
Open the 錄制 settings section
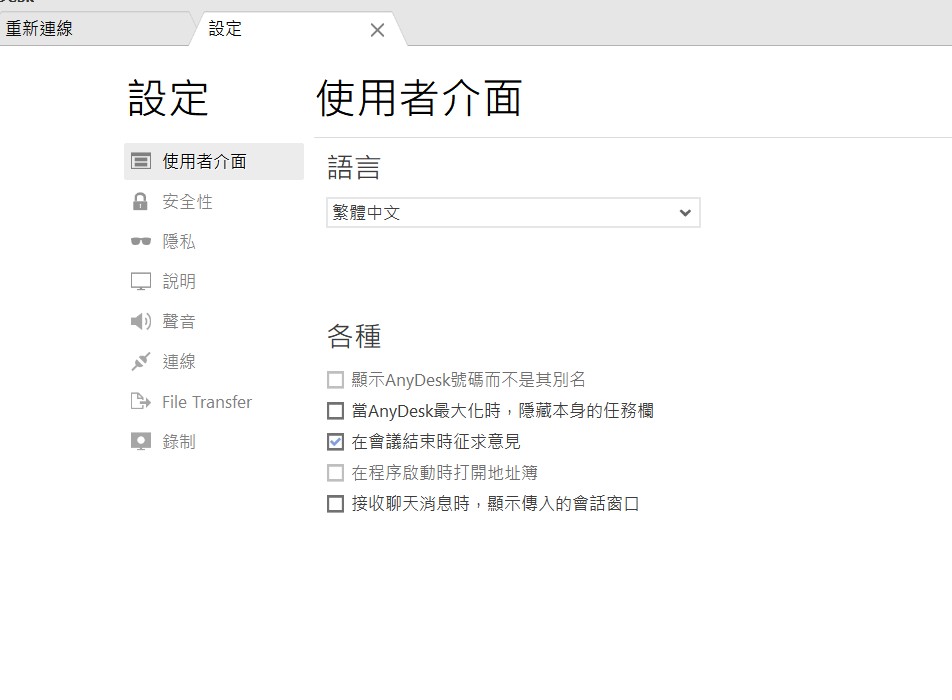pos(214,441)
